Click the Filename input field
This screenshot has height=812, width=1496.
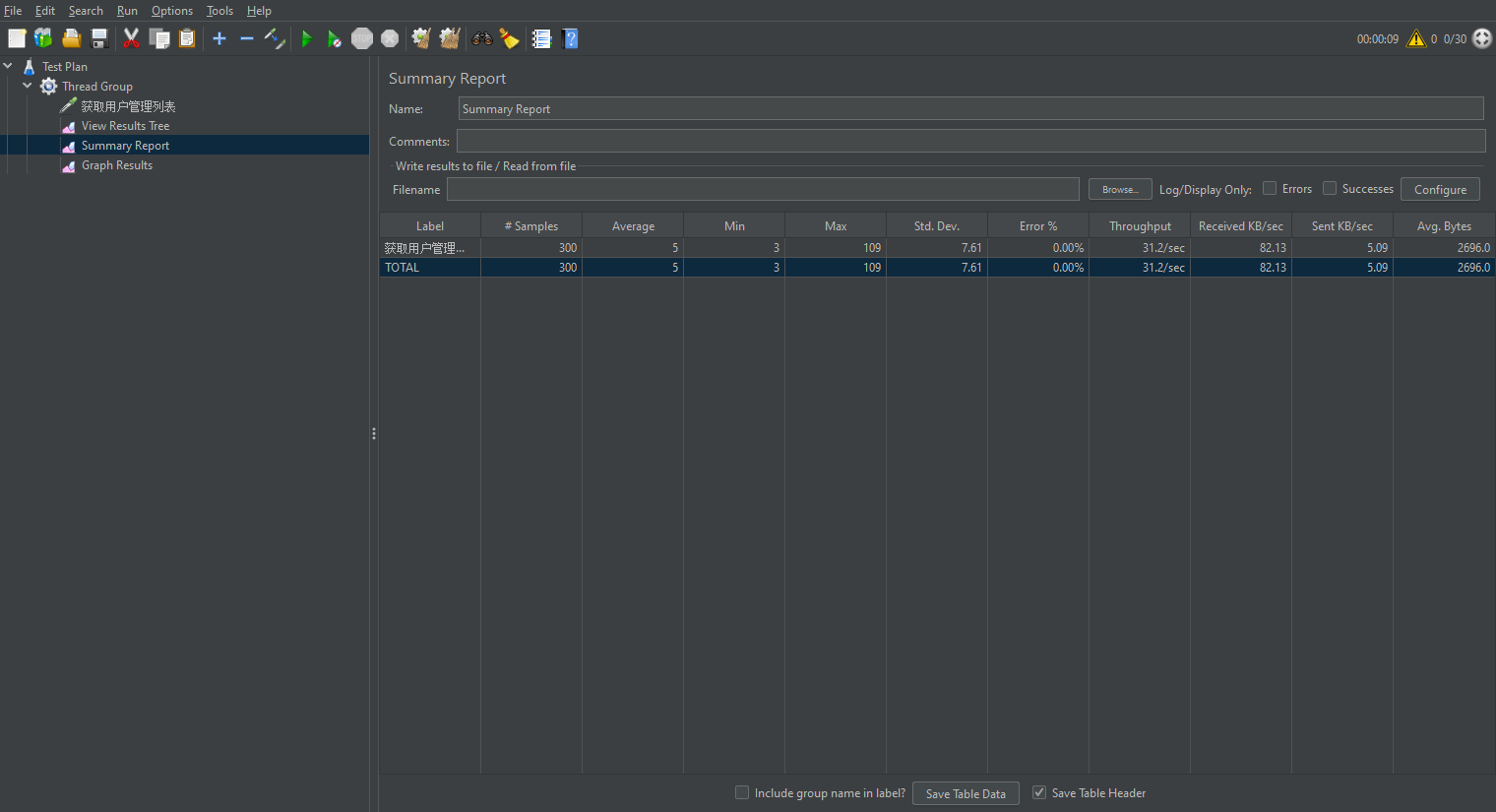(x=763, y=189)
